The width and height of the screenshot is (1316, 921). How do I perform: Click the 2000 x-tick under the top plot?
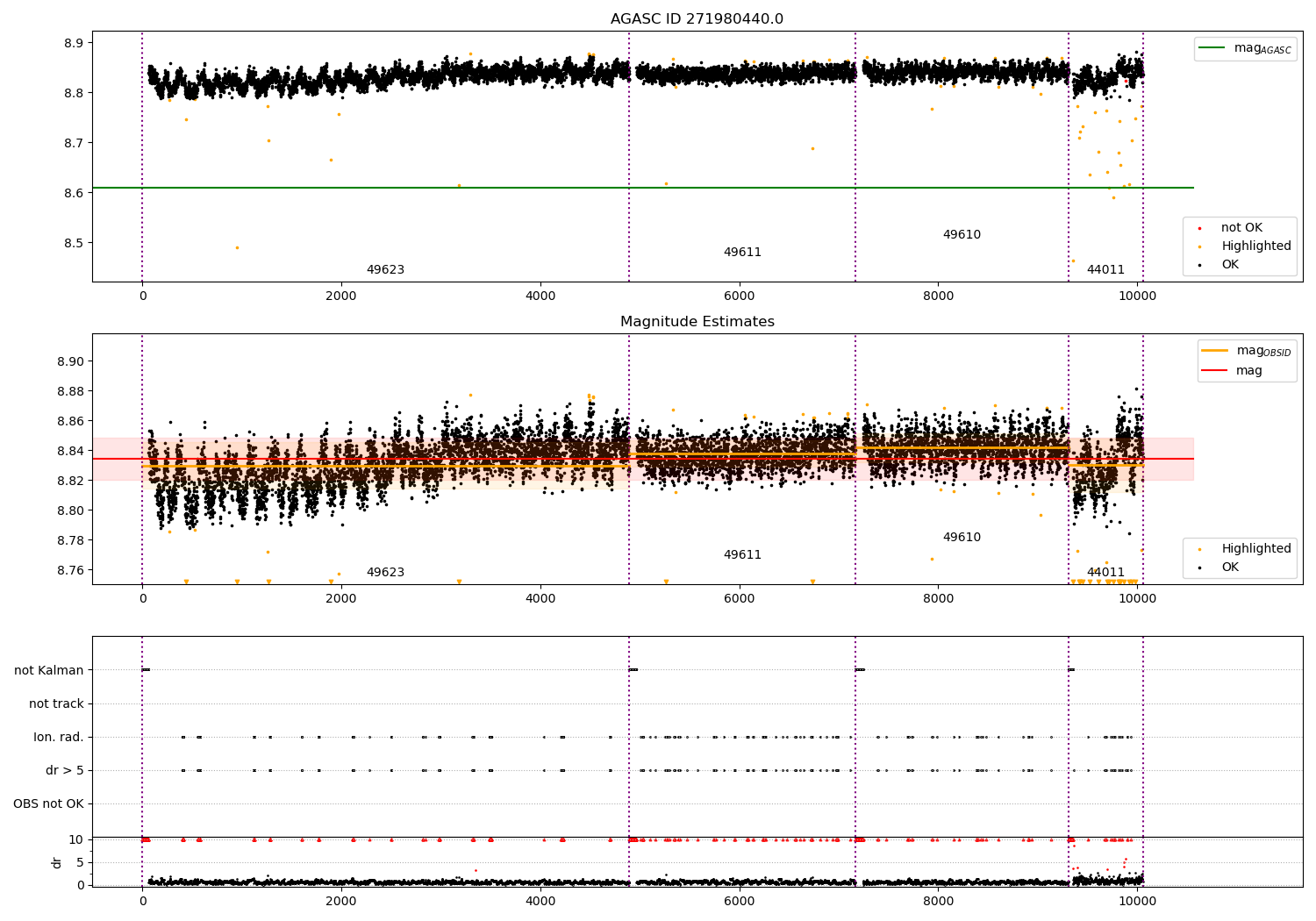pyautogui.click(x=341, y=296)
